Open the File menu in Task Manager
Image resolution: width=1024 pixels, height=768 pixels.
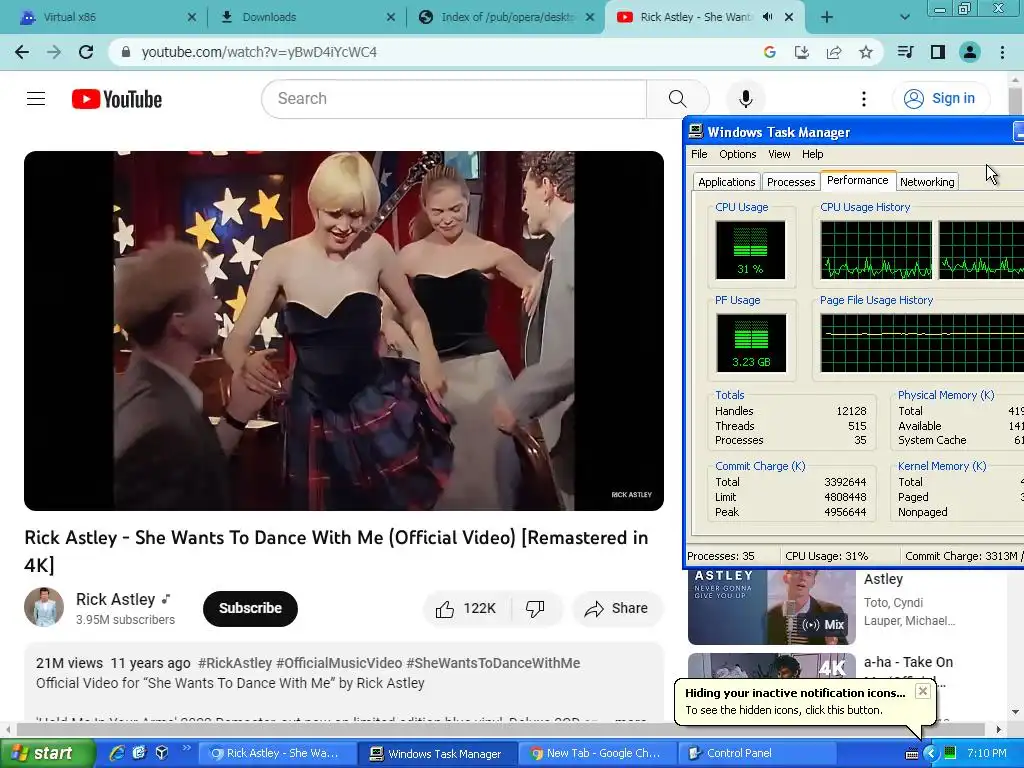click(x=699, y=154)
